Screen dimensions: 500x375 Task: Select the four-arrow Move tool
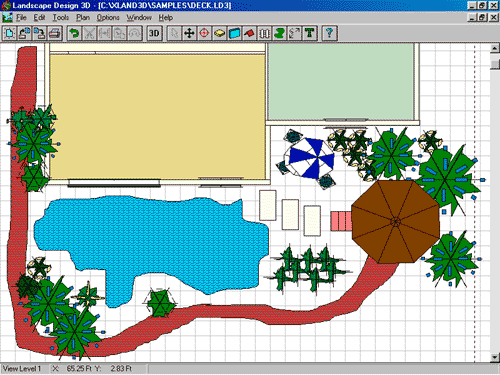[x=189, y=33]
